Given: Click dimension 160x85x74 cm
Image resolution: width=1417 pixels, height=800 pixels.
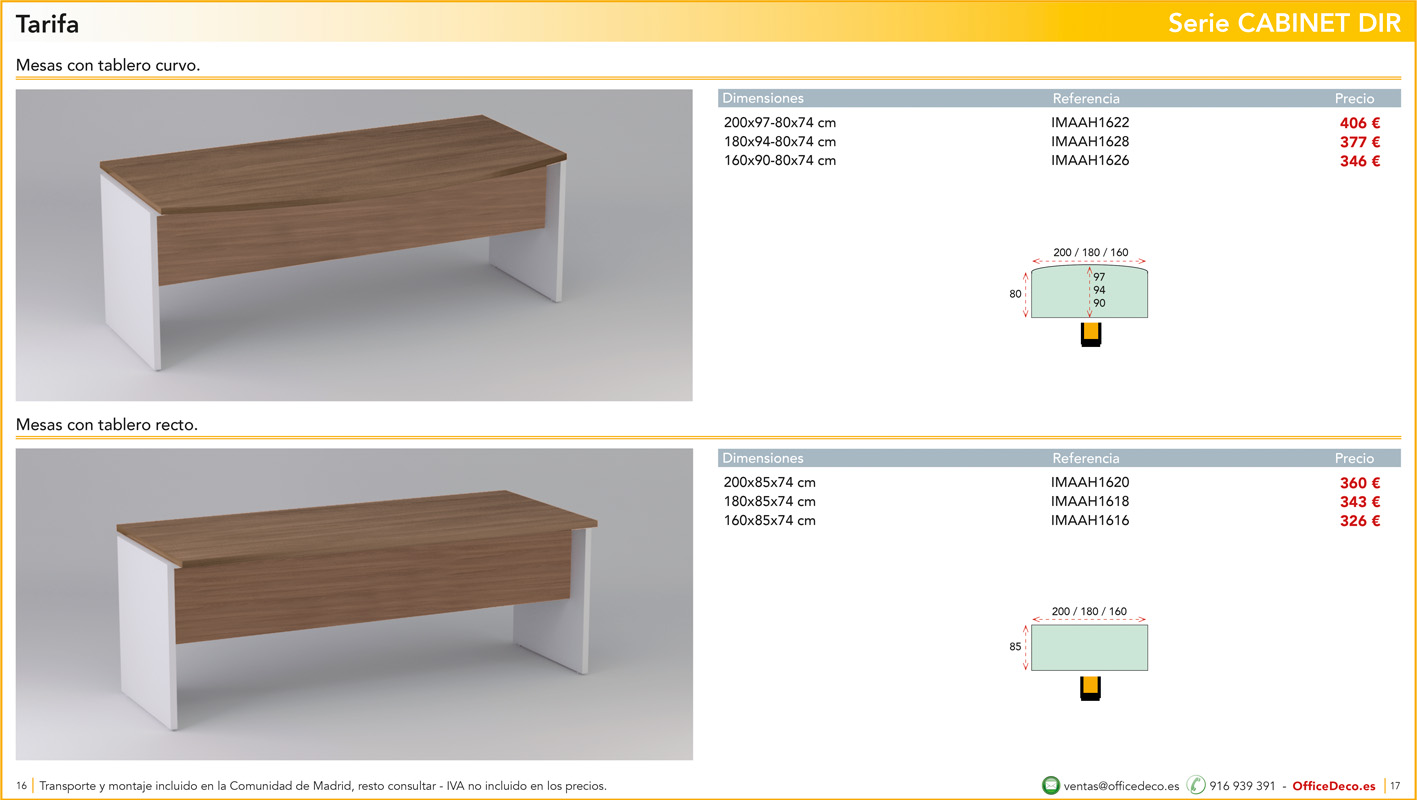Looking at the screenshot, I should click(x=770, y=521).
